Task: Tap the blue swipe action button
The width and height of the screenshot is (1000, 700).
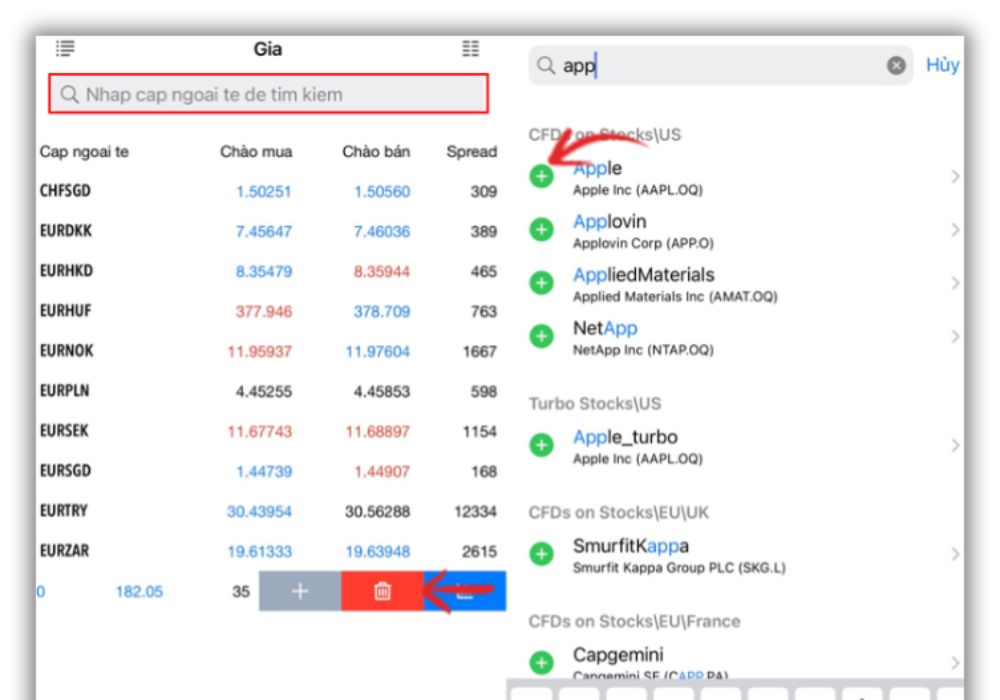Action: coord(465,591)
